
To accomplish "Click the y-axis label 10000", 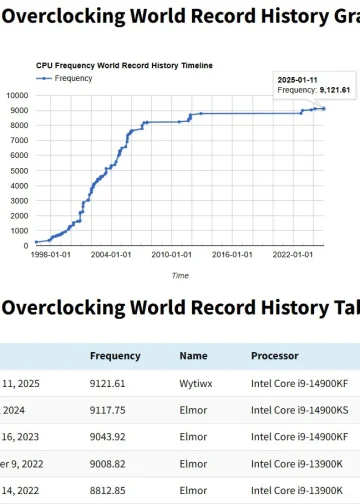I will tap(17, 96).
